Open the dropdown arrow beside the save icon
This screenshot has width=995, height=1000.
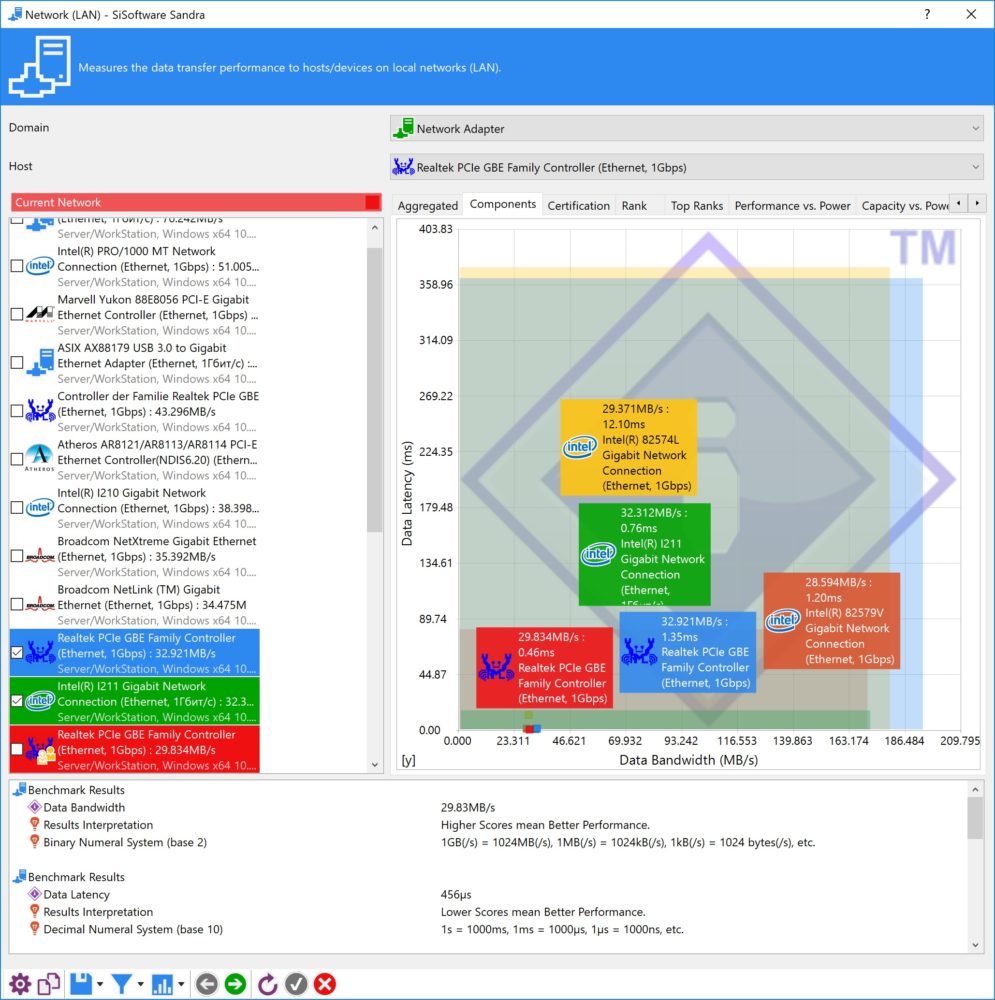[x=100, y=984]
